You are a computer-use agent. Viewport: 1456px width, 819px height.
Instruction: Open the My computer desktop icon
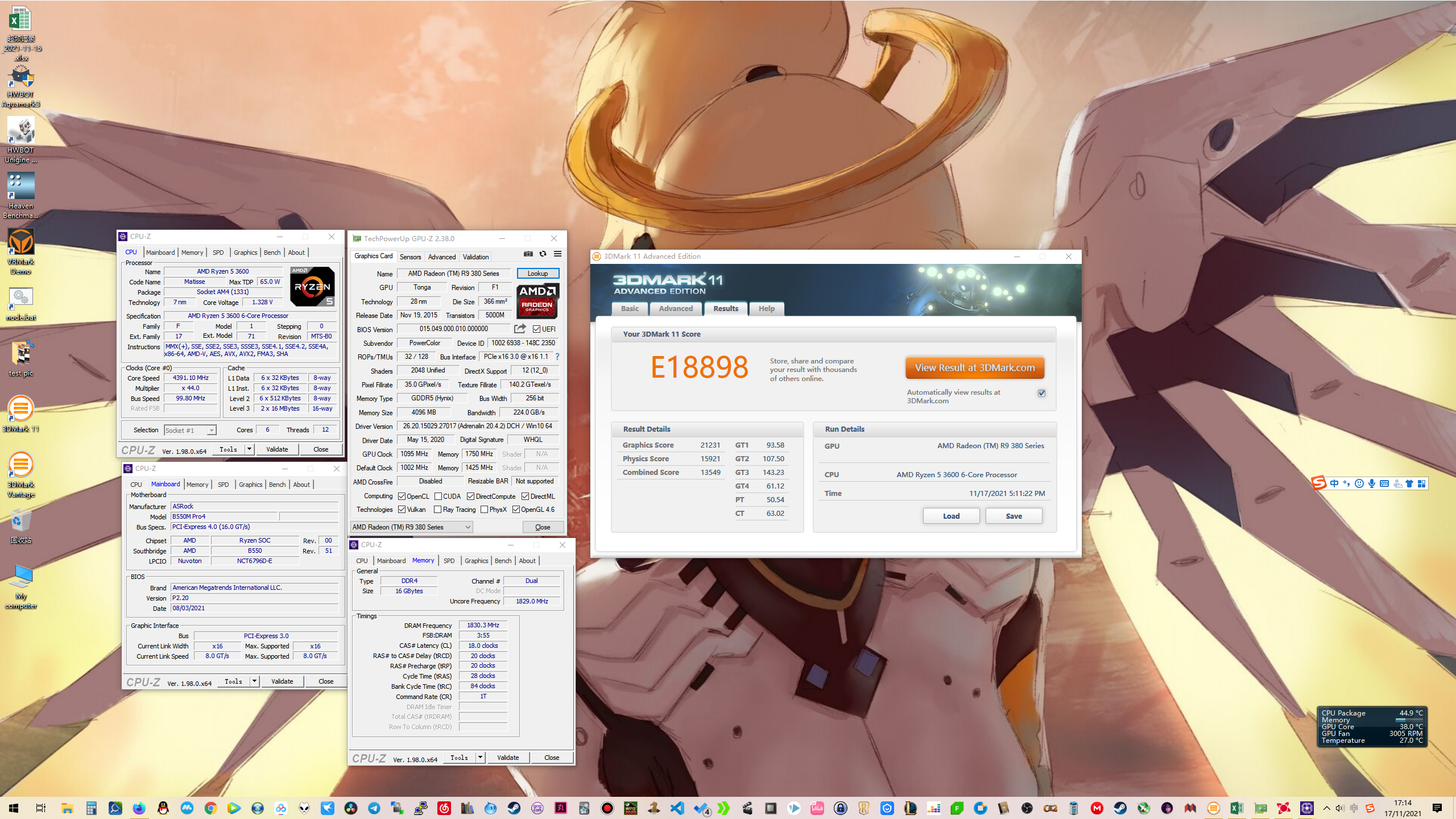tap(21, 586)
